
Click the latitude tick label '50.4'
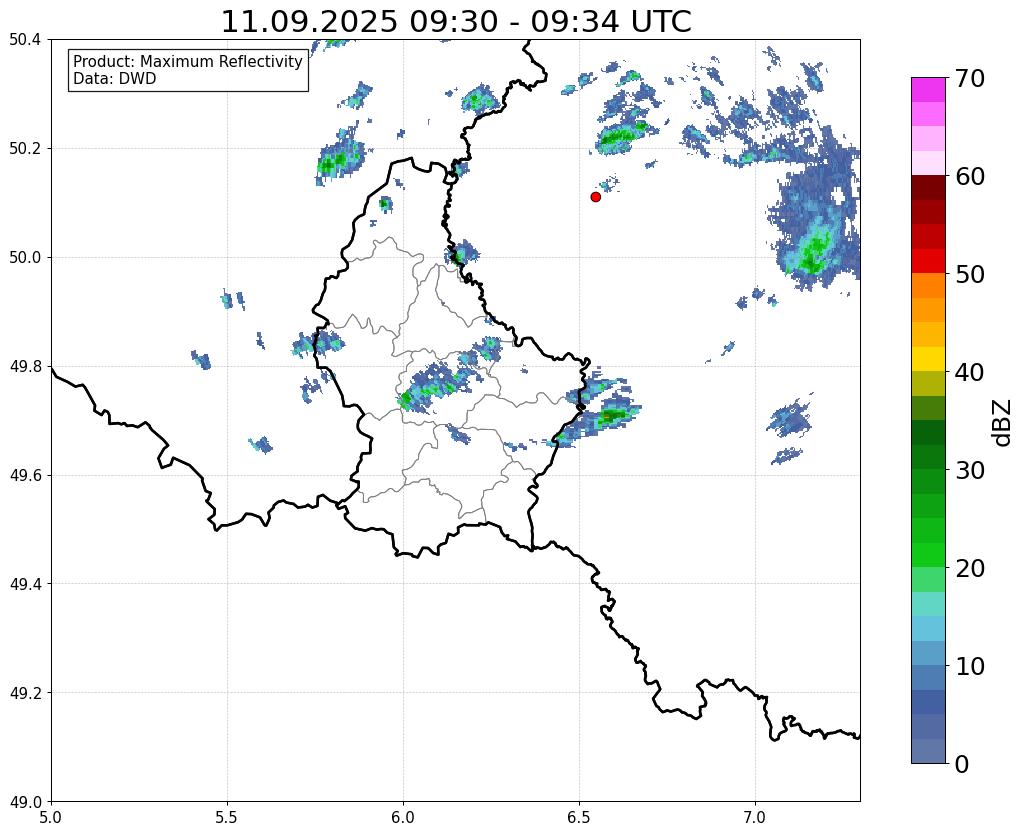[x=25, y=40]
